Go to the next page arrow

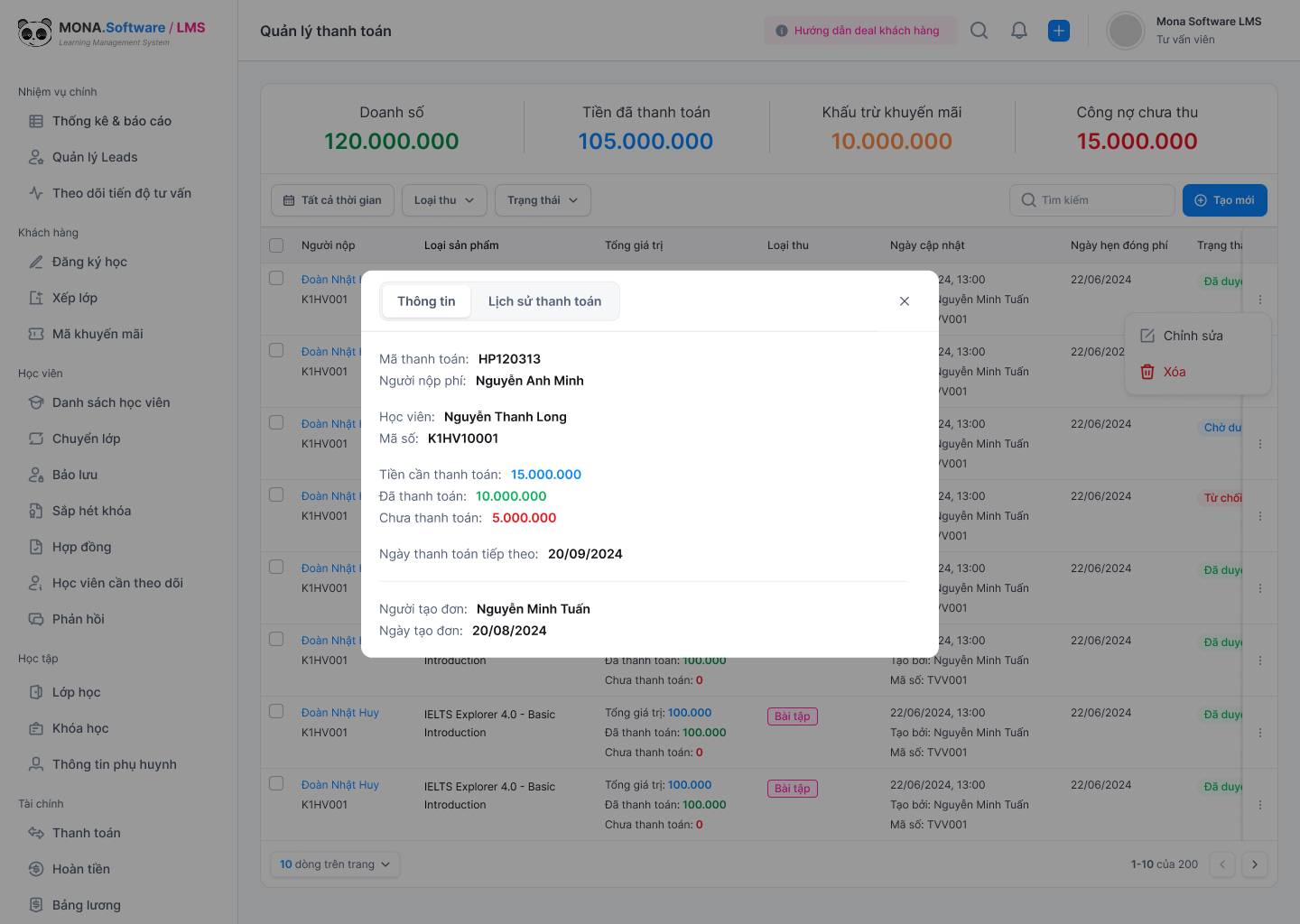click(x=1254, y=864)
